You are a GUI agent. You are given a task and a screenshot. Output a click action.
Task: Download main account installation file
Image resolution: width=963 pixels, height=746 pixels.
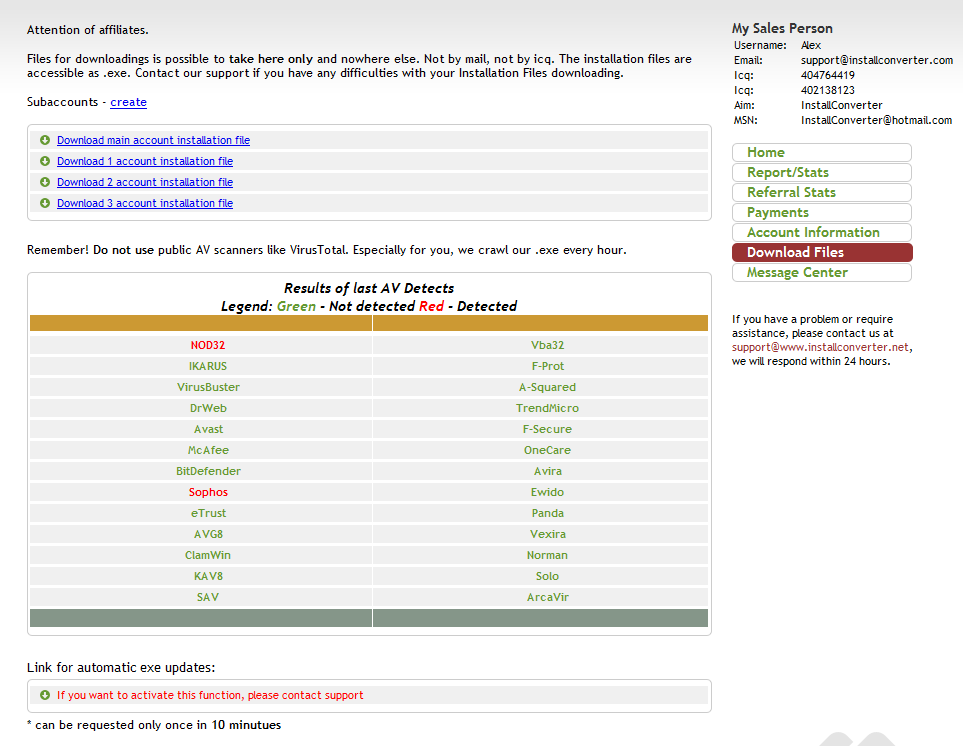click(x=154, y=140)
